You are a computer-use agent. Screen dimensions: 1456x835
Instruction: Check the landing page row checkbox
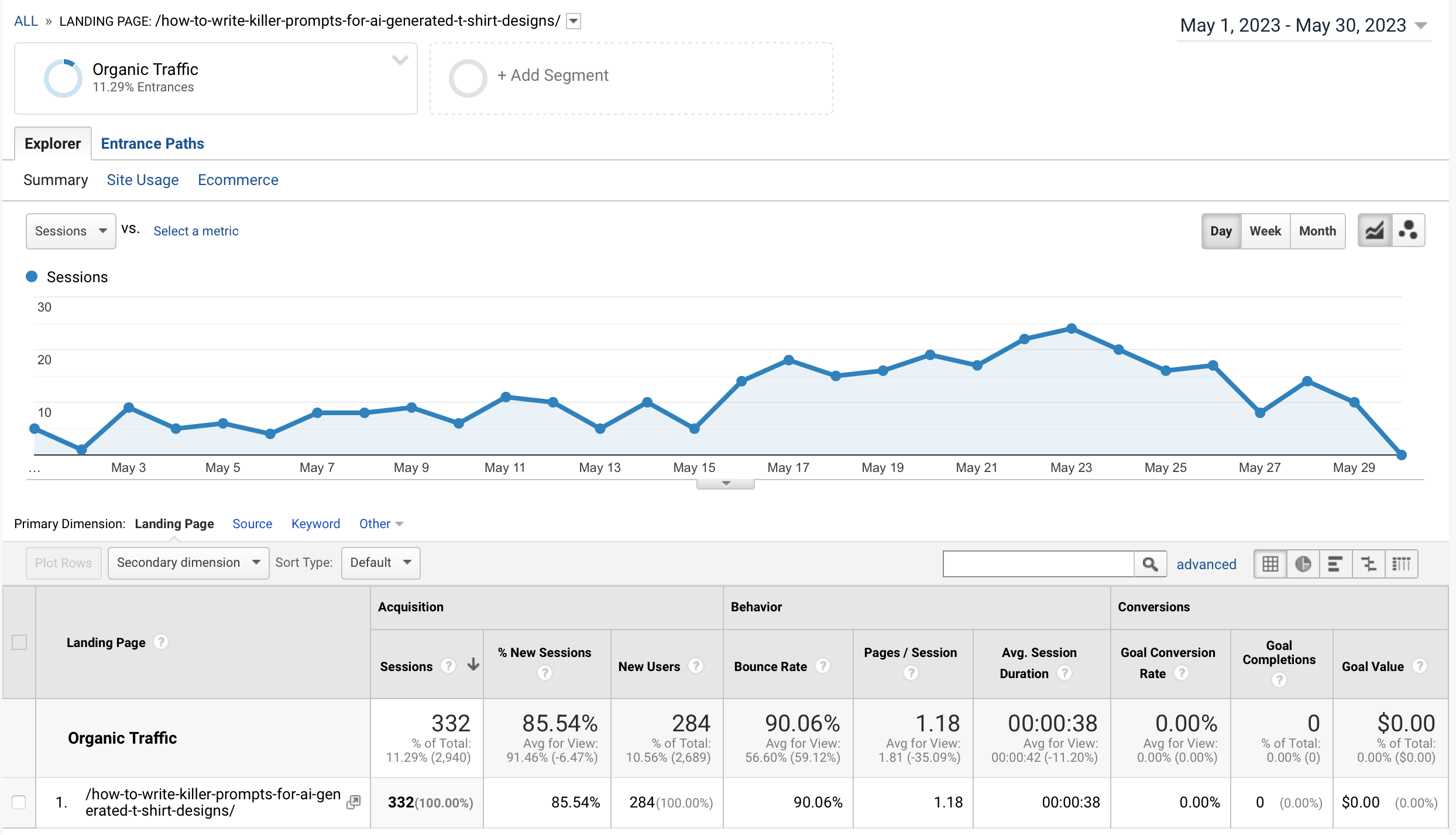[x=20, y=803]
